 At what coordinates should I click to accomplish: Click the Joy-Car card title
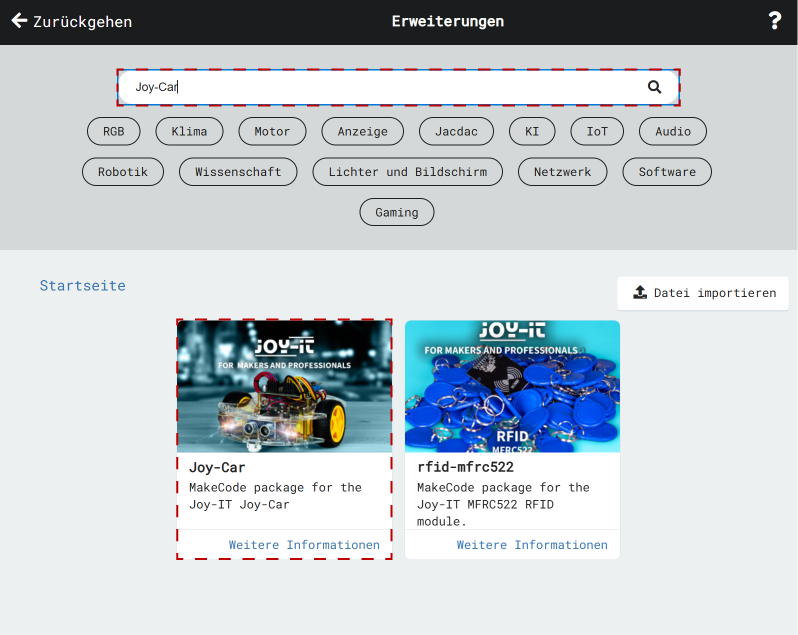(x=217, y=467)
